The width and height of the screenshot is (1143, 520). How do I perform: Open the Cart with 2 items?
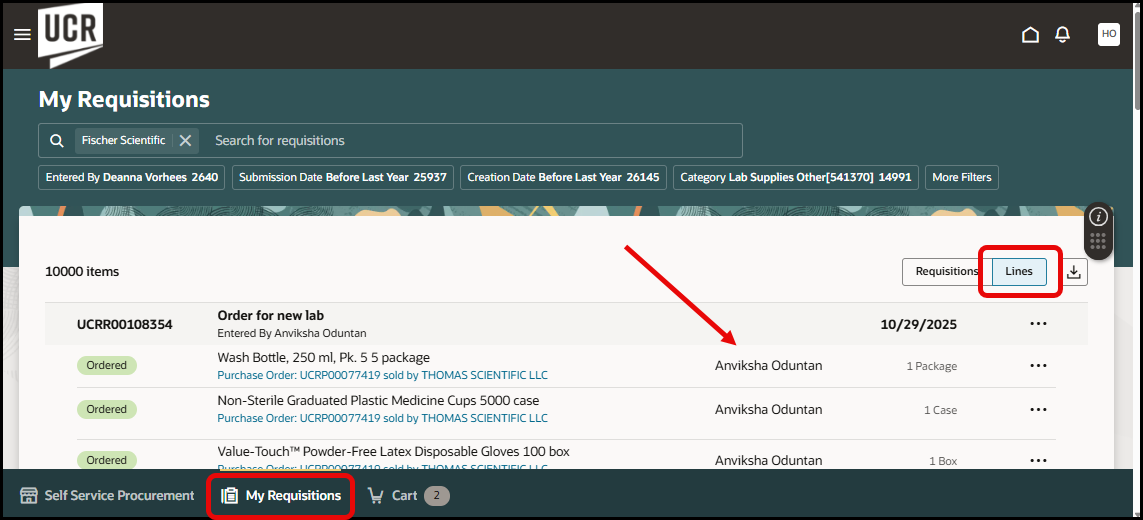coord(407,496)
